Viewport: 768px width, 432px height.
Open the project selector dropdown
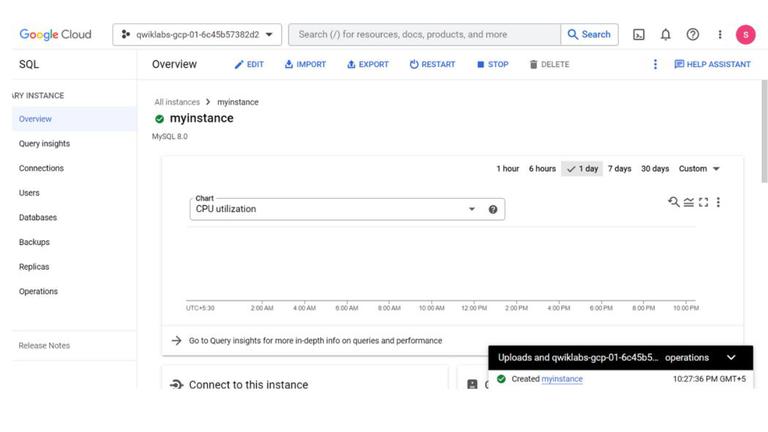(x=197, y=35)
